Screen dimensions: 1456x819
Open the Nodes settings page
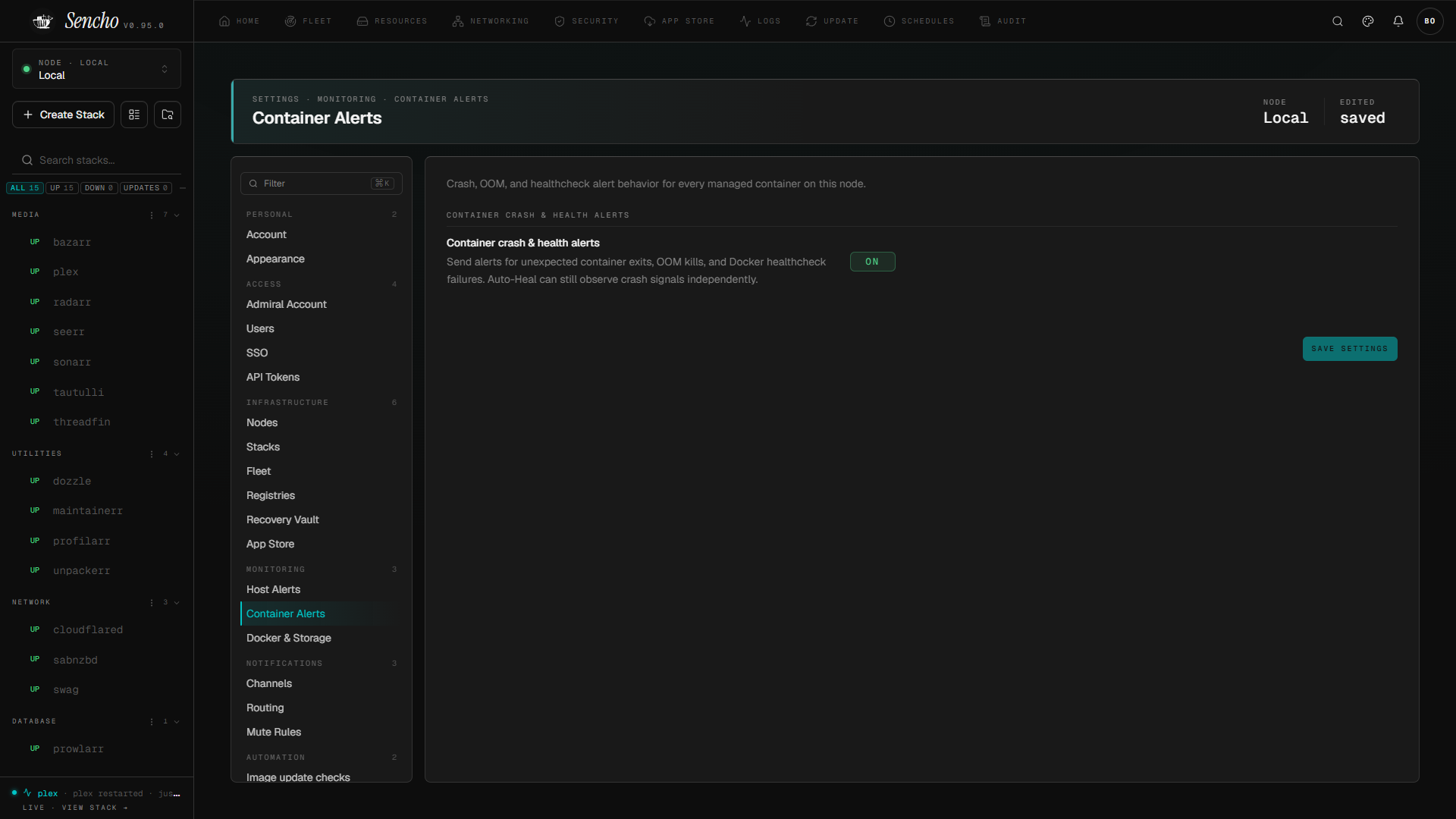322,422
